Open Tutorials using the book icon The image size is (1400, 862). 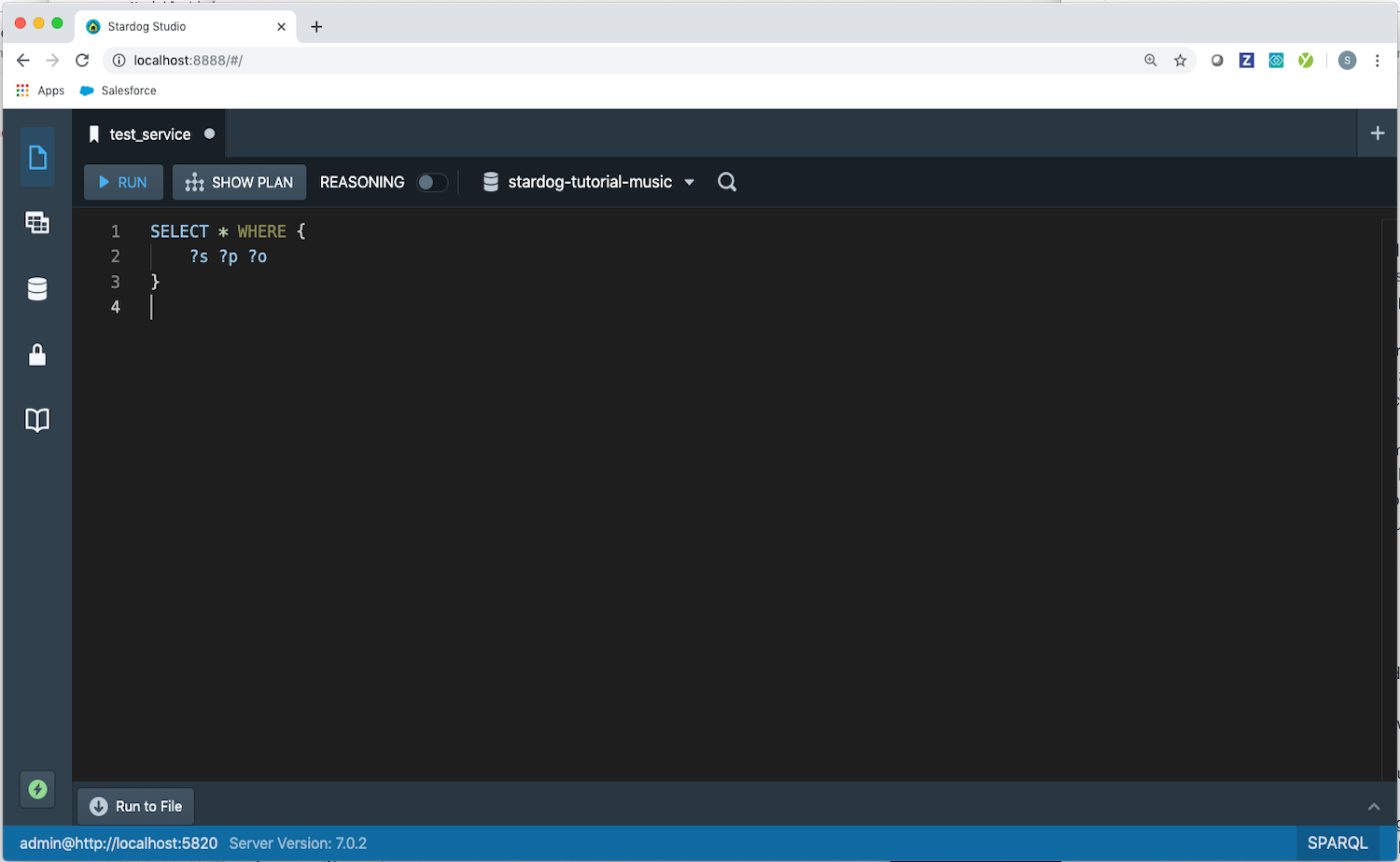coord(37,420)
